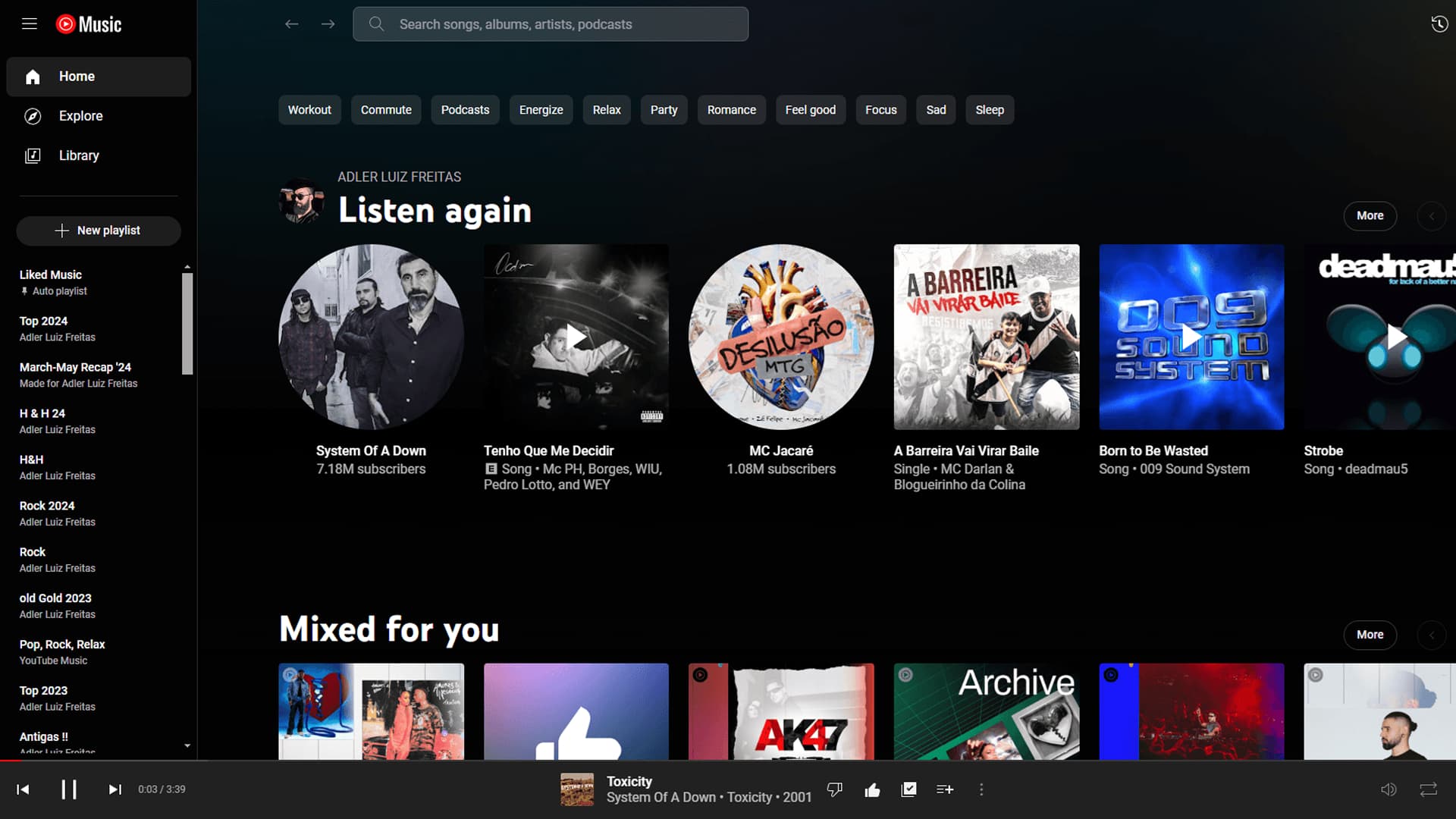Go back with the left arrow
Viewport: 1456px width, 819px height.
pyautogui.click(x=291, y=24)
